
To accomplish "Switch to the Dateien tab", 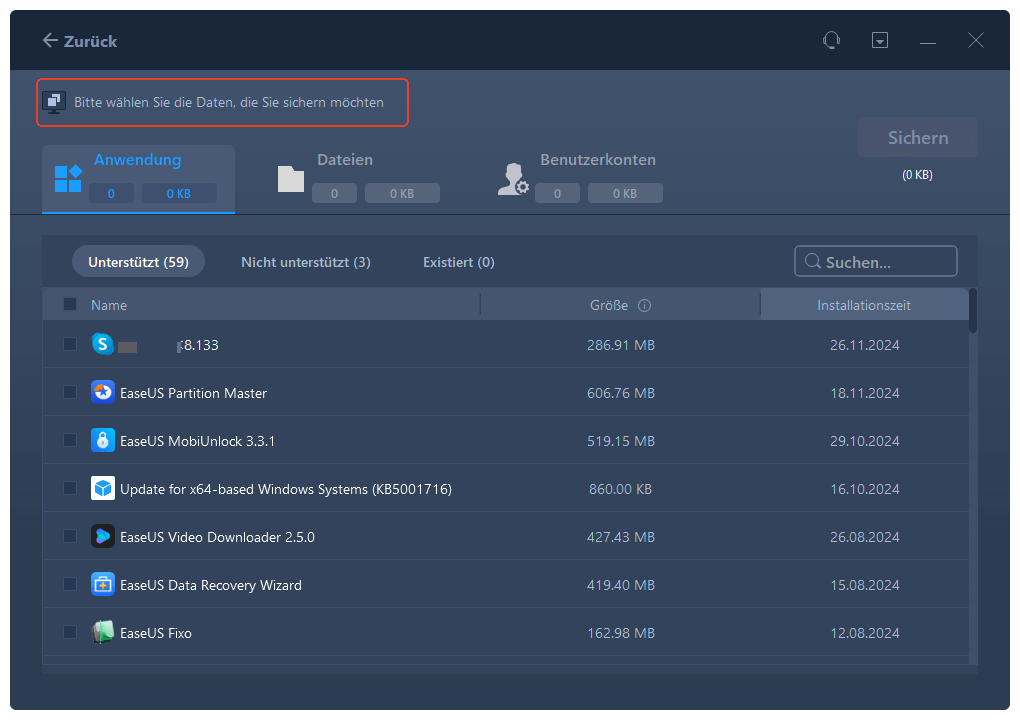I will [x=358, y=179].
